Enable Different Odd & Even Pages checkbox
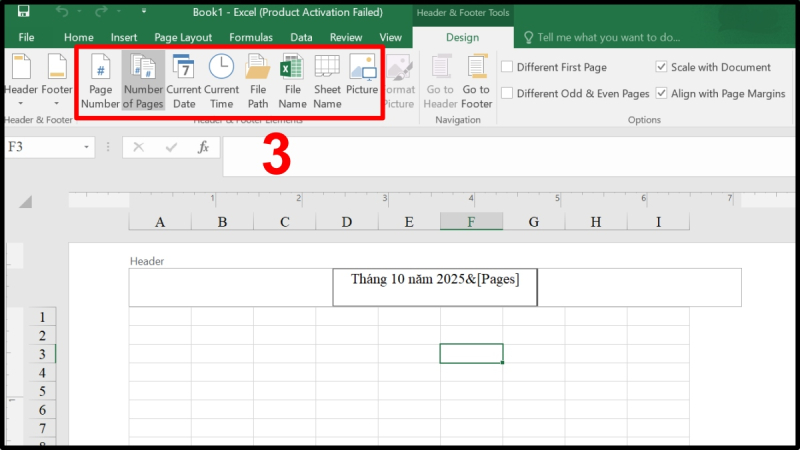 (x=507, y=93)
